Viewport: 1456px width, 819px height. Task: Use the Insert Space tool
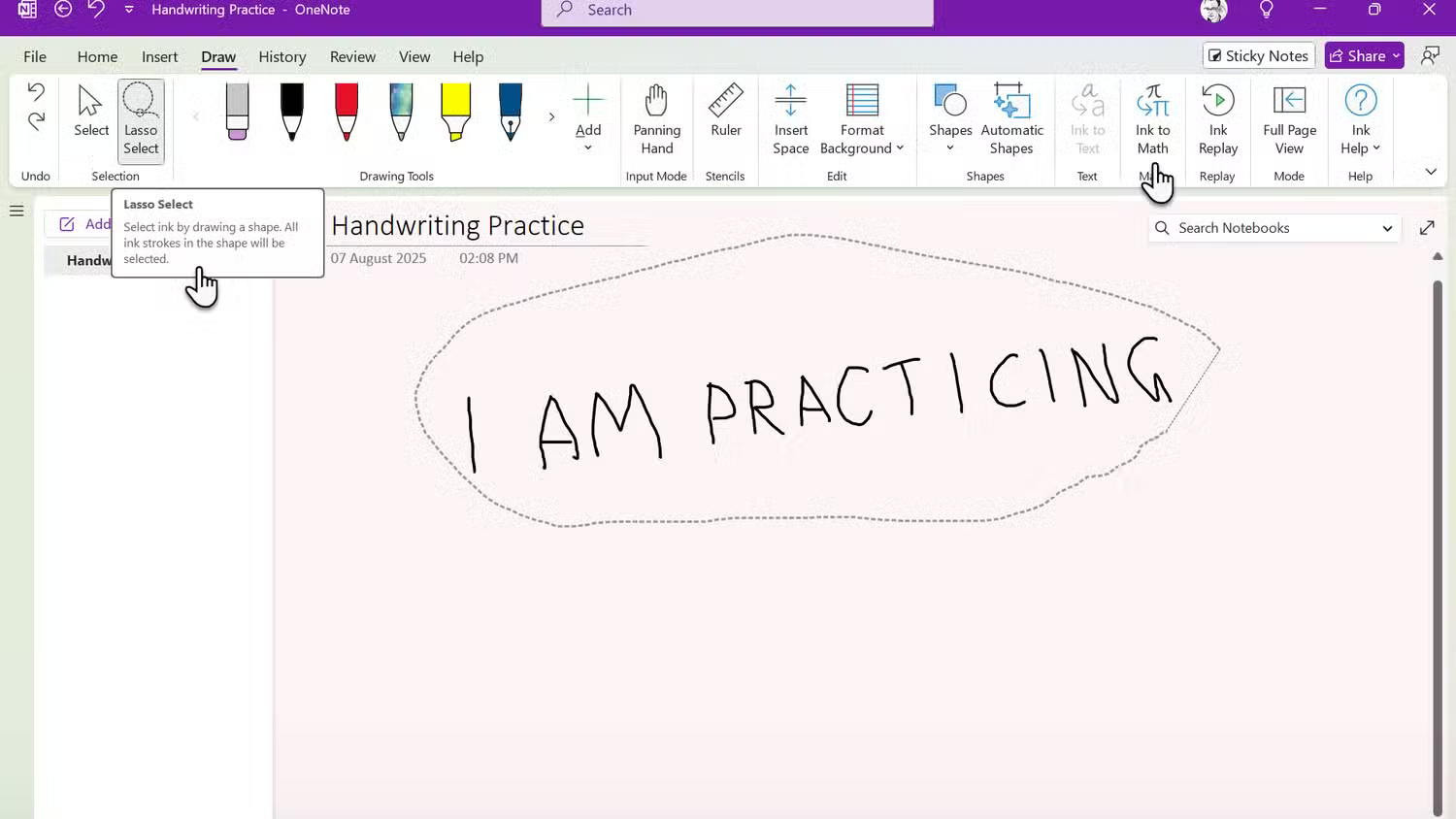tap(790, 116)
